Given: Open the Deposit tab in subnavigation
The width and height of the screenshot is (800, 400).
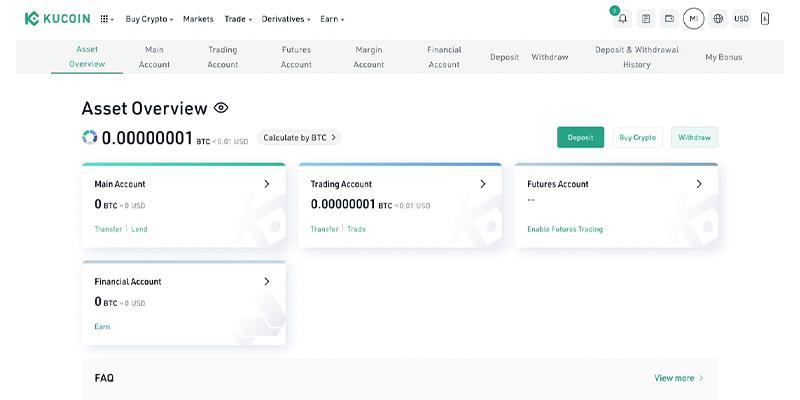Looking at the screenshot, I should tap(505, 57).
